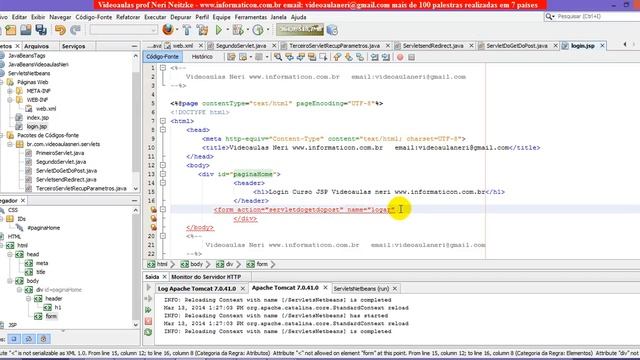Undo the last edit
This screenshot has width=640, height=360.
[x=60, y=30]
